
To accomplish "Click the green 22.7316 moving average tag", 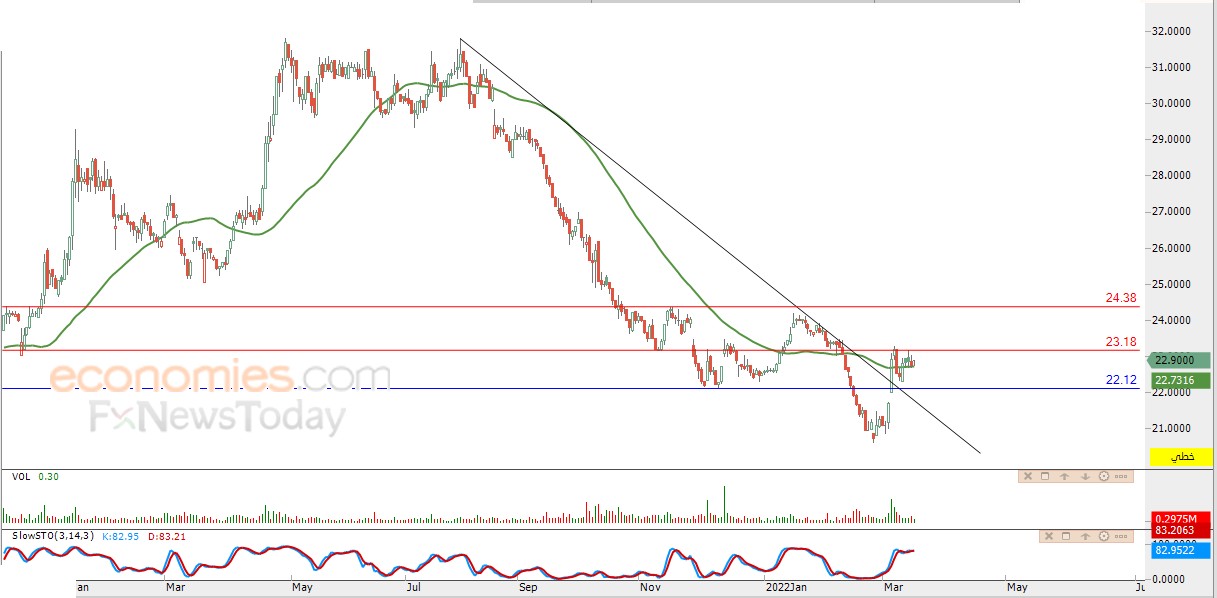I will tap(1180, 380).
